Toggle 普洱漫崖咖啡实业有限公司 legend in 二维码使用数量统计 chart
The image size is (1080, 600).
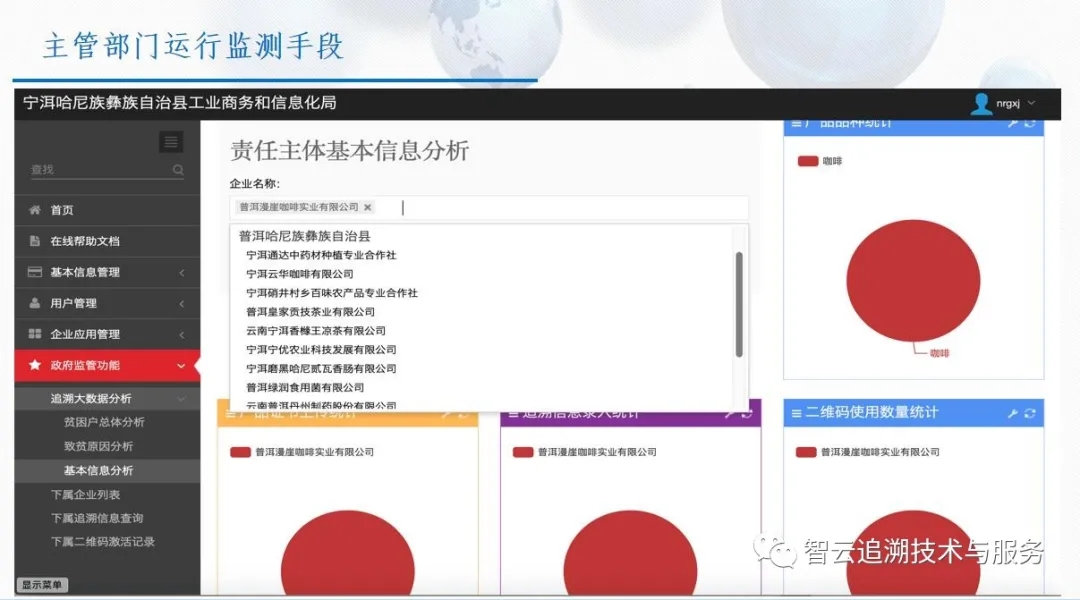click(806, 452)
